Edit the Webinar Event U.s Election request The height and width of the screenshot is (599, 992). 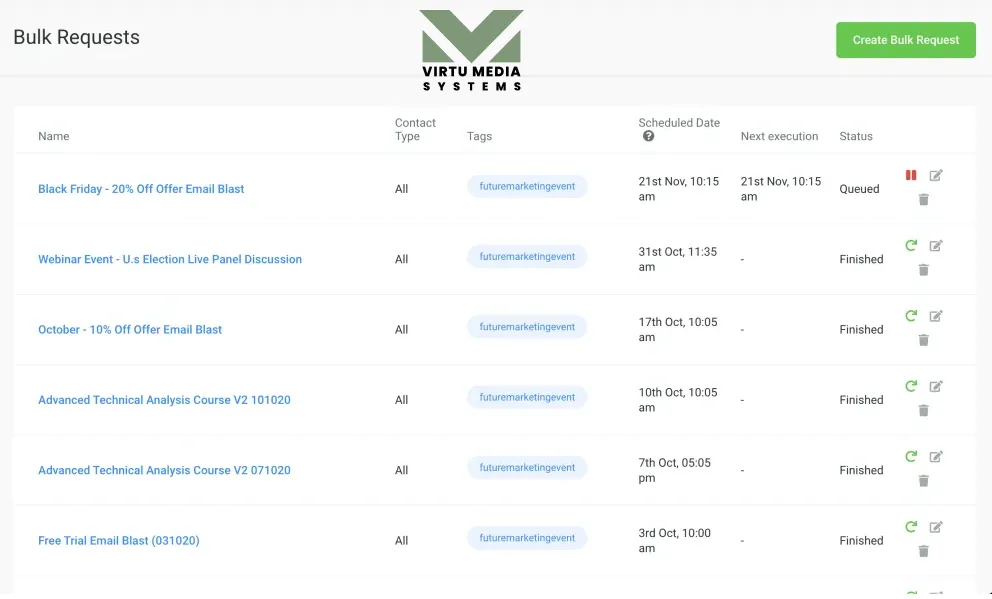coord(936,245)
